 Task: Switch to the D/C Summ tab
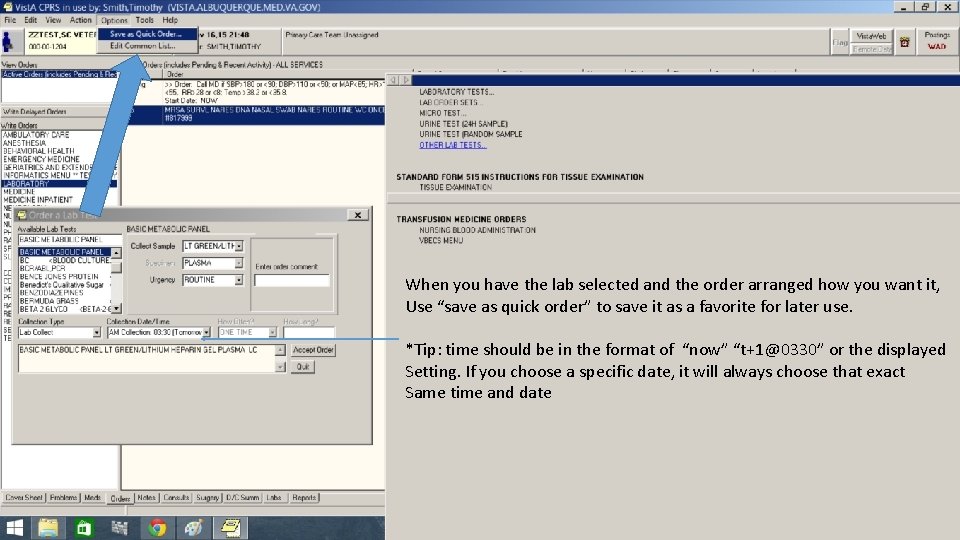point(242,498)
